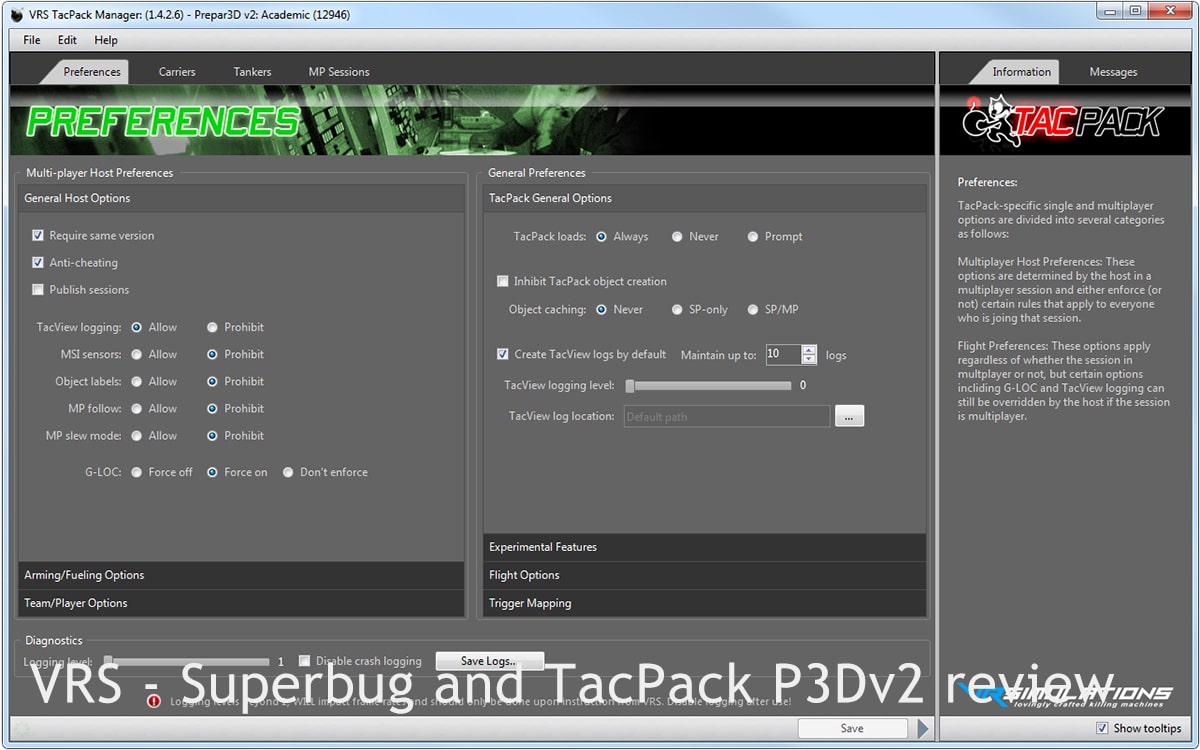Uncheck Require same version
Screen dimensions: 1200x750
coord(38,236)
